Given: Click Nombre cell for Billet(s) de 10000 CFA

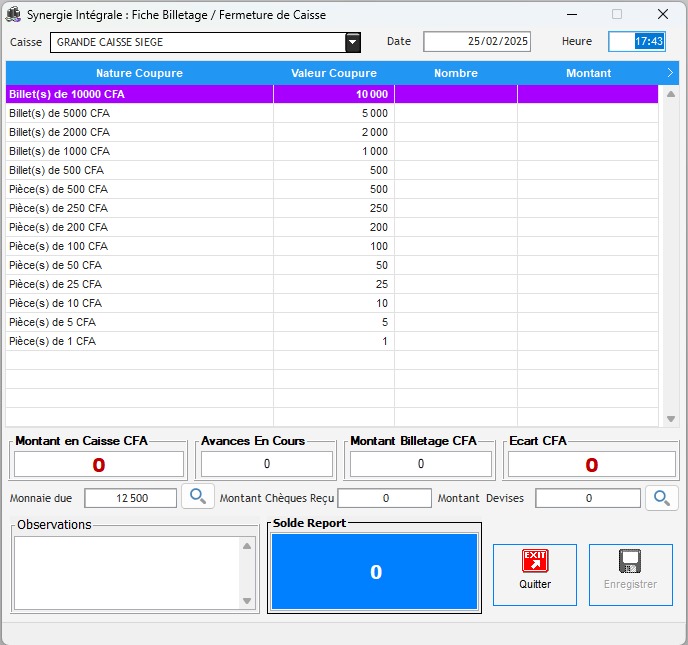Looking at the screenshot, I should coord(455,94).
